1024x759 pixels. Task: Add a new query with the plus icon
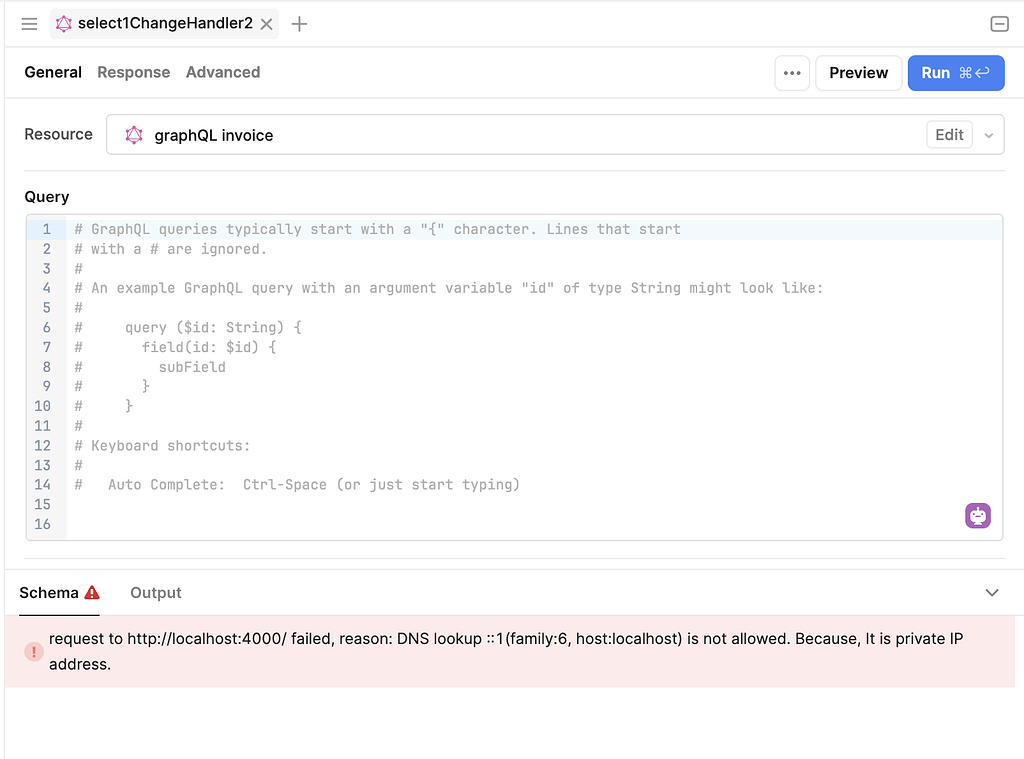coord(298,23)
